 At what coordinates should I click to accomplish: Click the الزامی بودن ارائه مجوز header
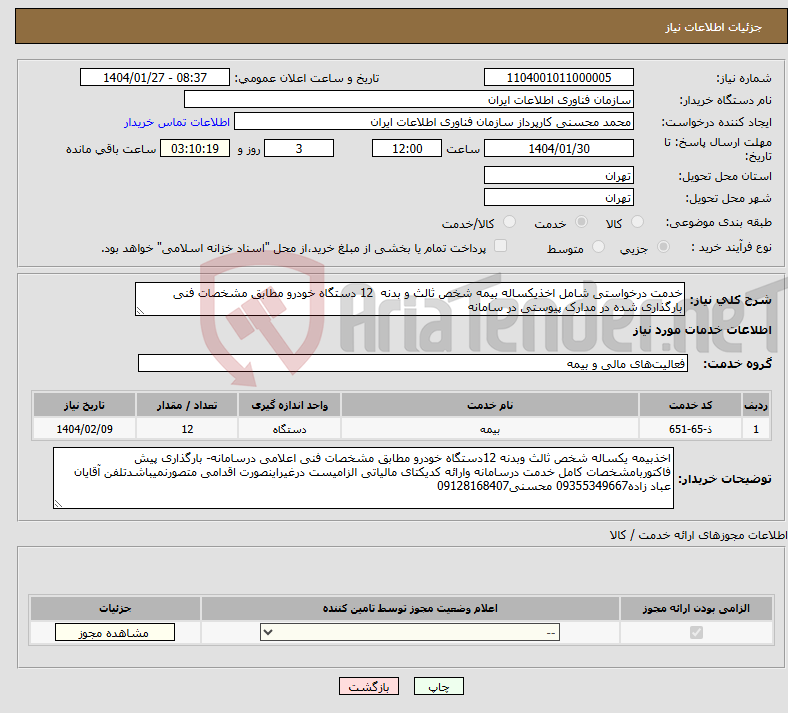696,608
